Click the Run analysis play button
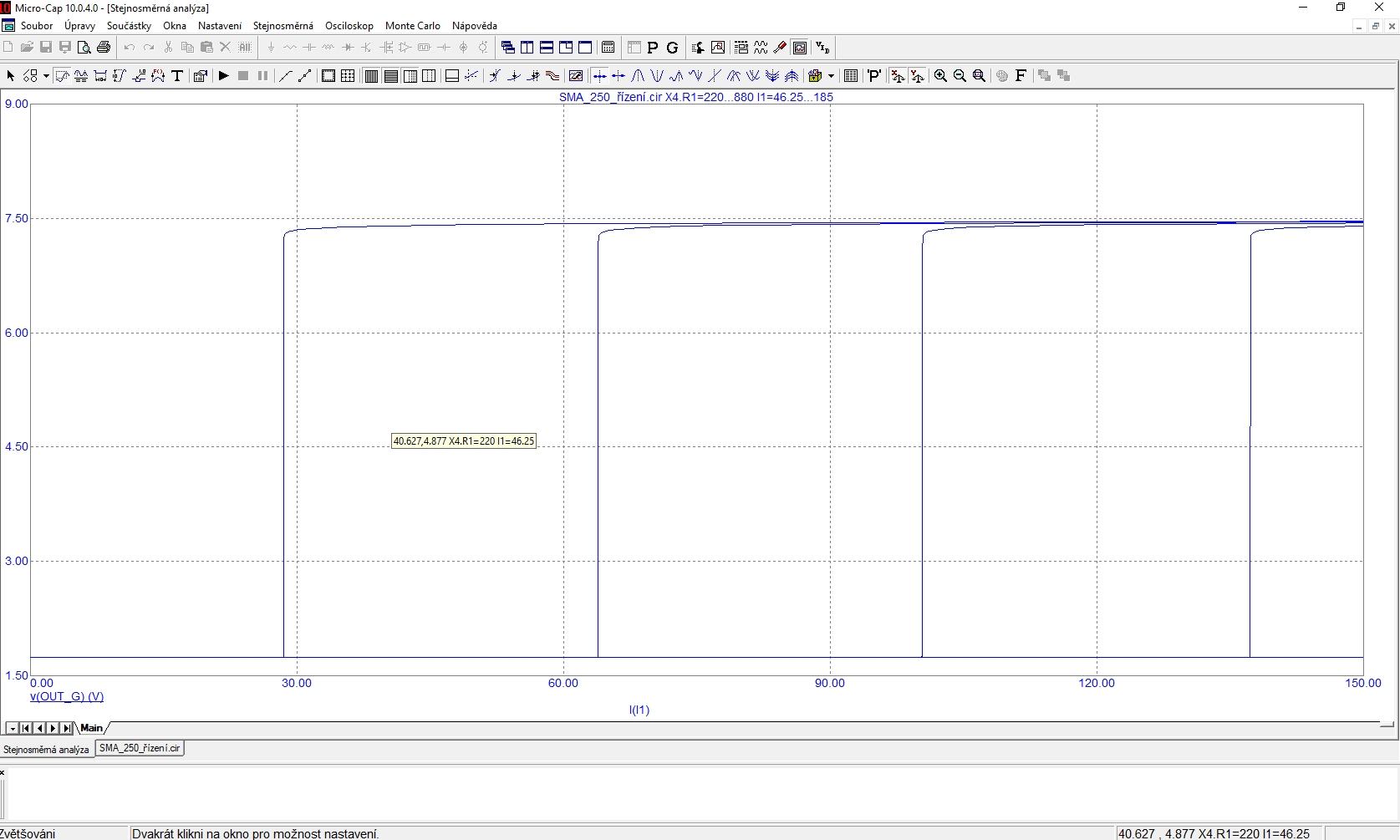This screenshot has height=840, width=1400. coord(223,76)
